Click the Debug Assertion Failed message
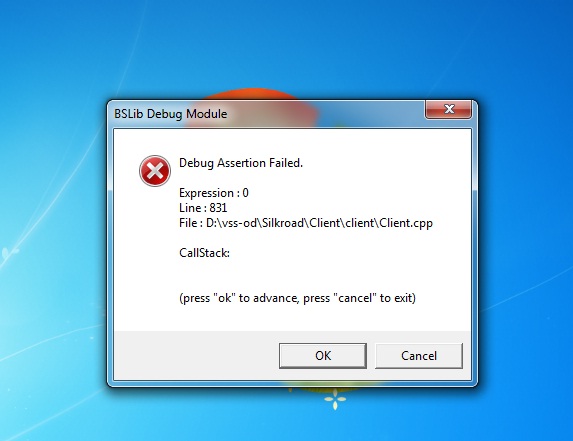The width and height of the screenshot is (573, 441). (241, 163)
